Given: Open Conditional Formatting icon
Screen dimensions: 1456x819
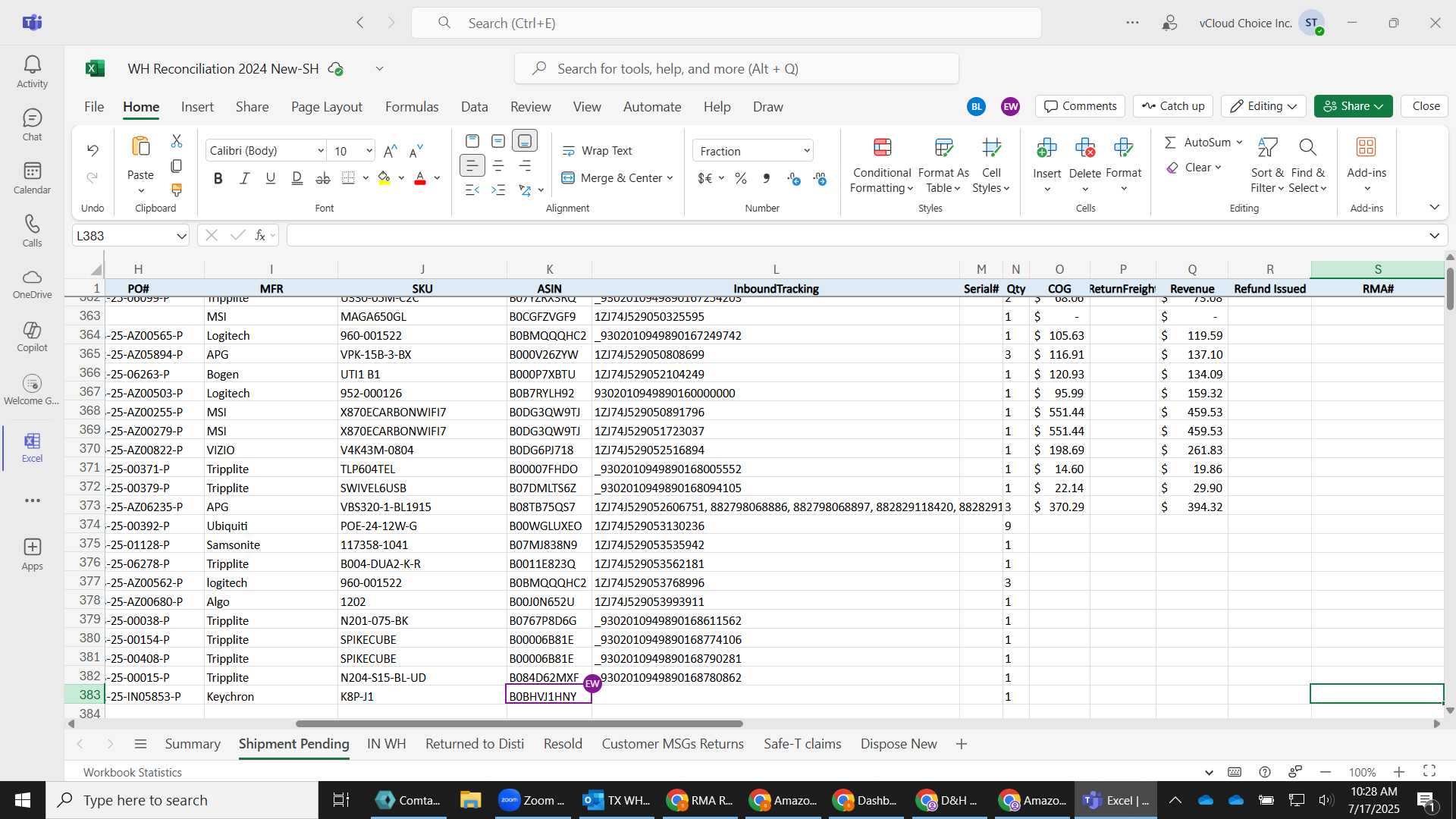Looking at the screenshot, I should point(882,147).
